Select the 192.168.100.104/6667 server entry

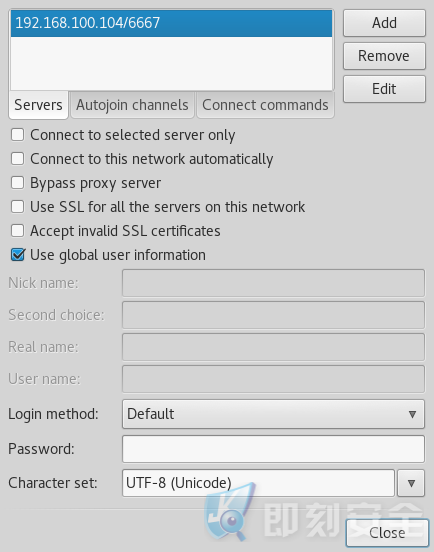[171, 23]
